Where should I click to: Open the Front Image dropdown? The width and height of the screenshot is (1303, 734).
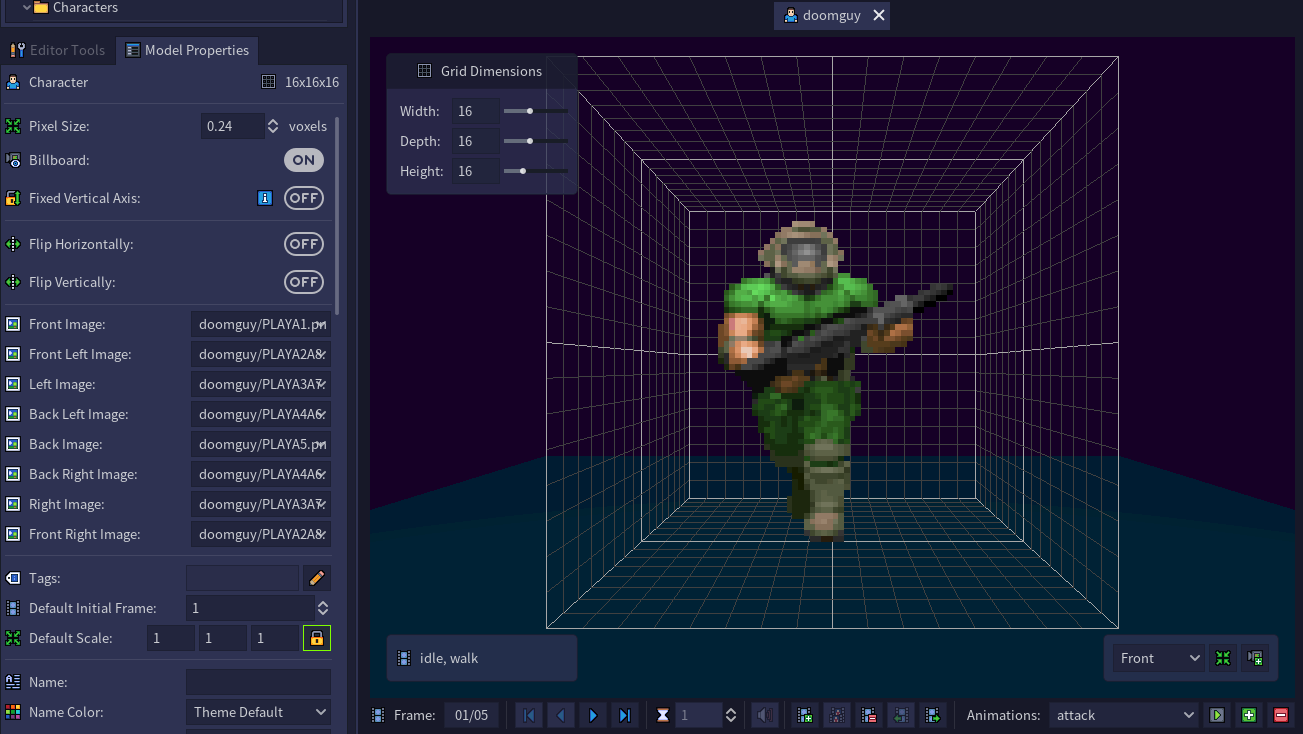click(261, 324)
